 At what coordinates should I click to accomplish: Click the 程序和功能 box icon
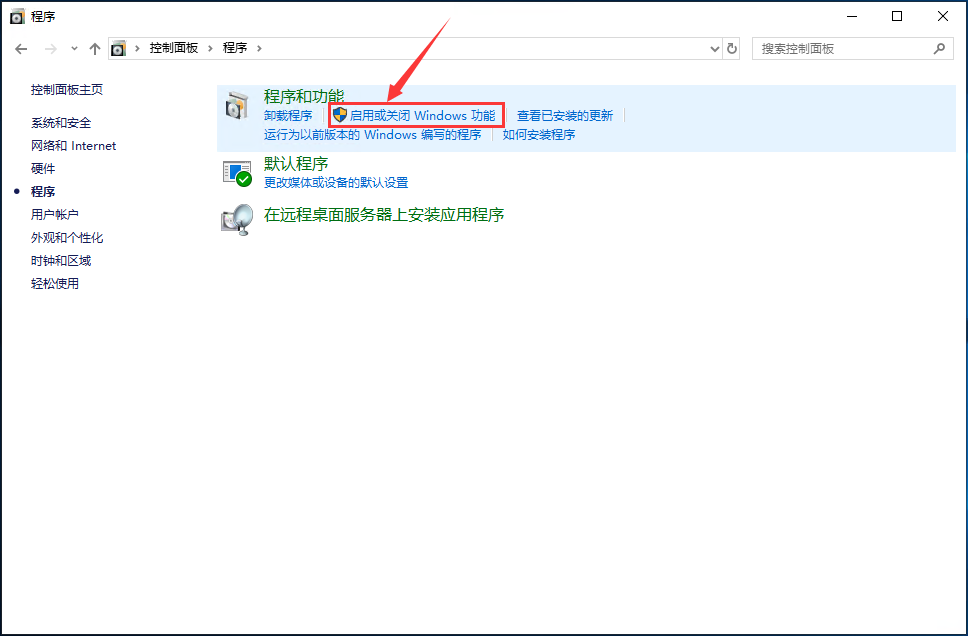click(237, 106)
